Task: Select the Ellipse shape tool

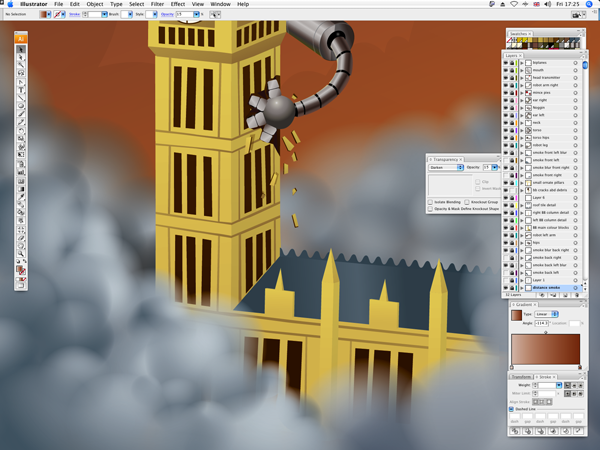Action: 21,106
